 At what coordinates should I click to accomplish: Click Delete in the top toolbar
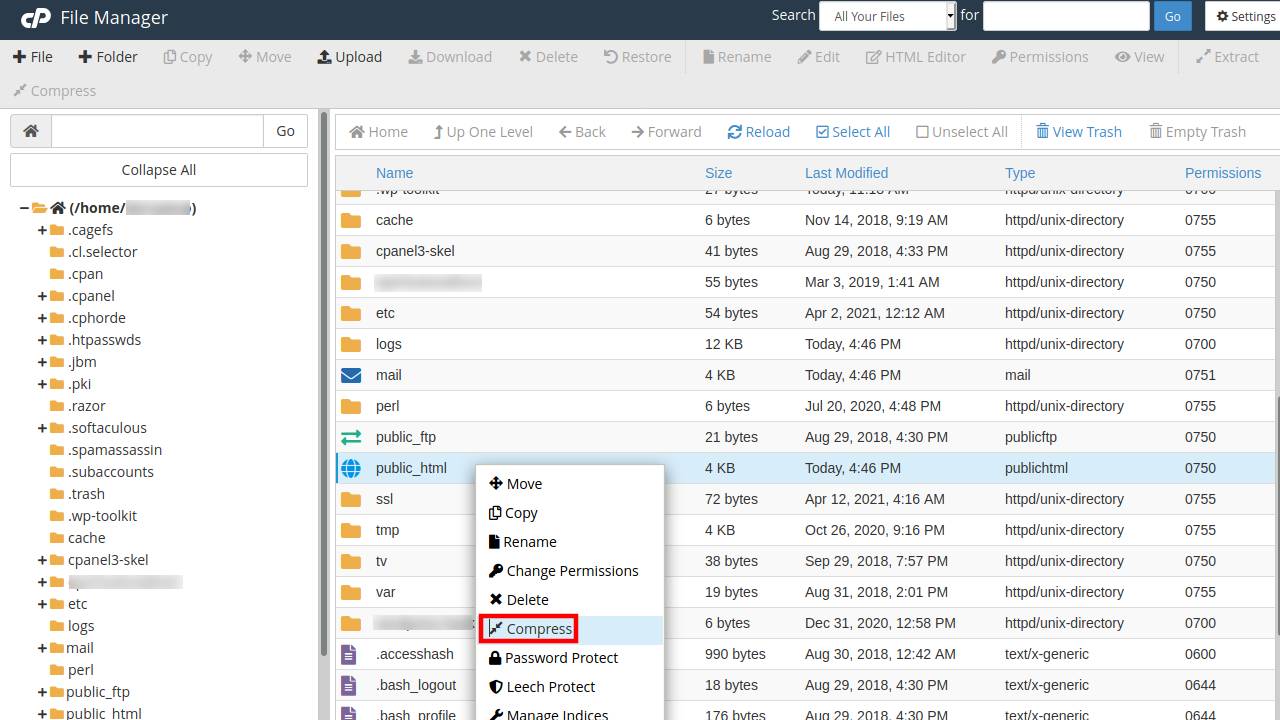tap(548, 57)
